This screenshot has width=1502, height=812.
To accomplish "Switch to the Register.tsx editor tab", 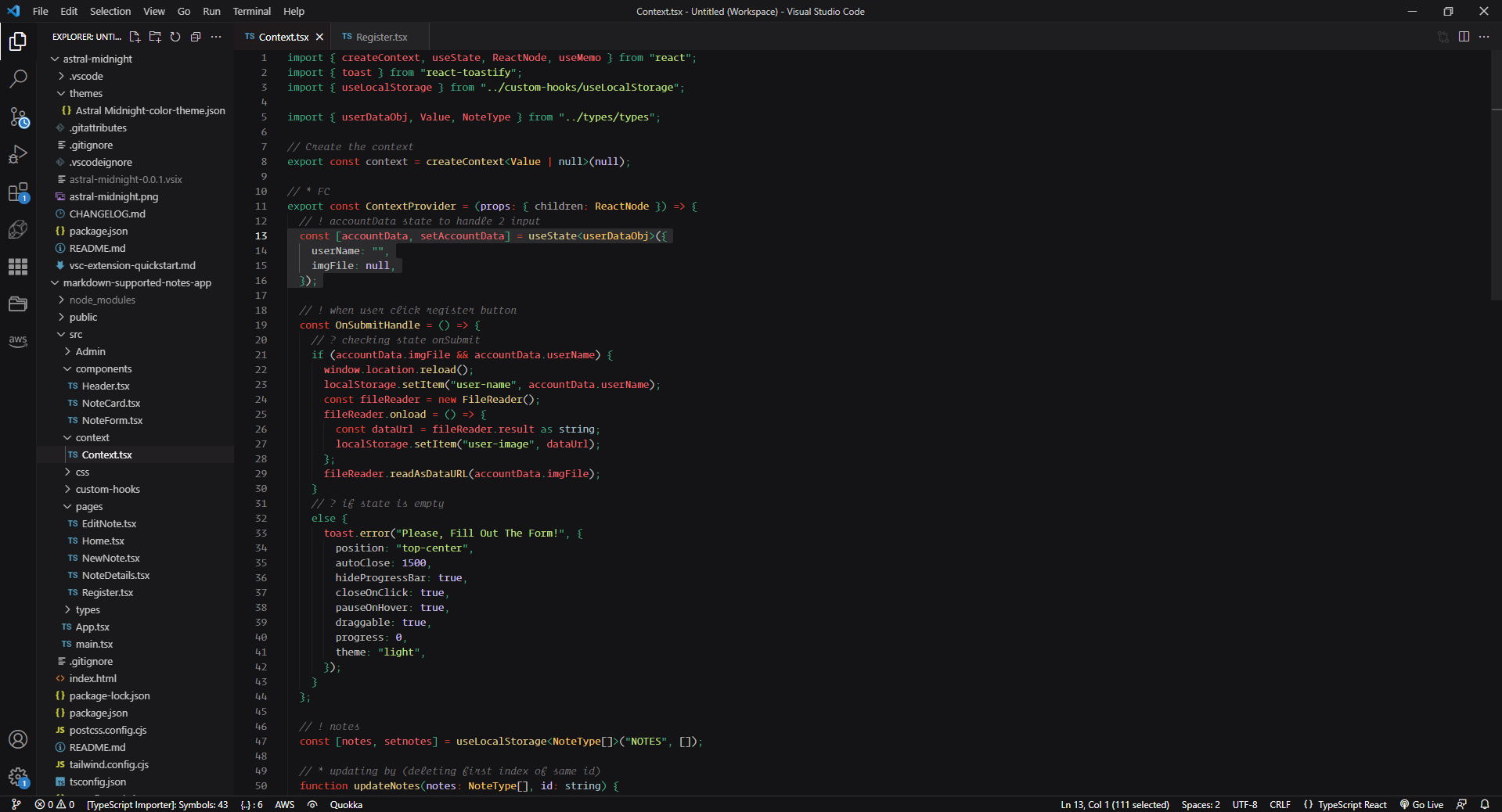I will [x=381, y=37].
